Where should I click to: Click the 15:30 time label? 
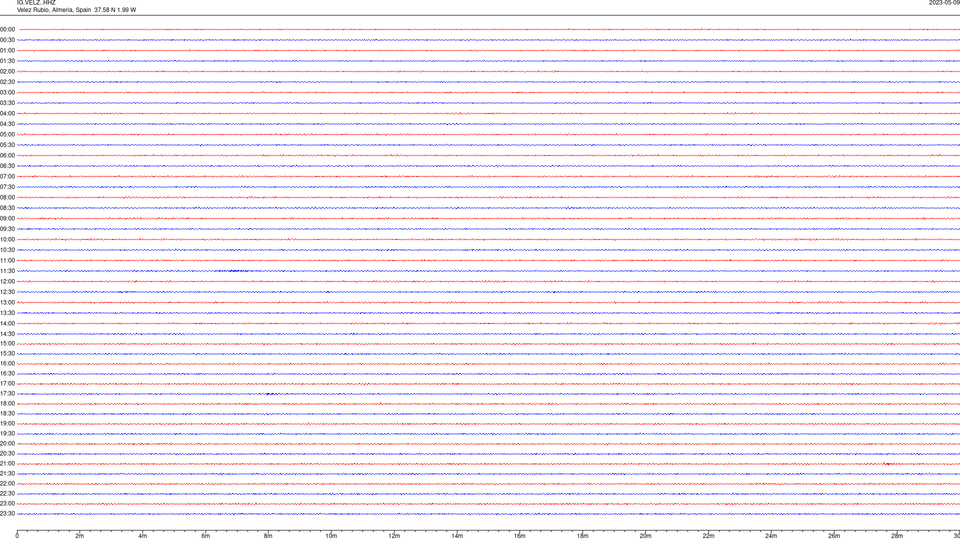point(7,353)
